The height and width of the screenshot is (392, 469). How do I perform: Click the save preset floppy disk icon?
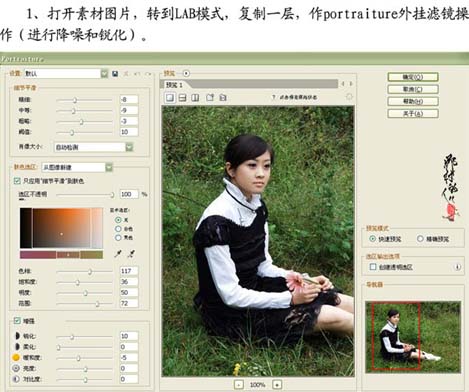pos(115,74)
